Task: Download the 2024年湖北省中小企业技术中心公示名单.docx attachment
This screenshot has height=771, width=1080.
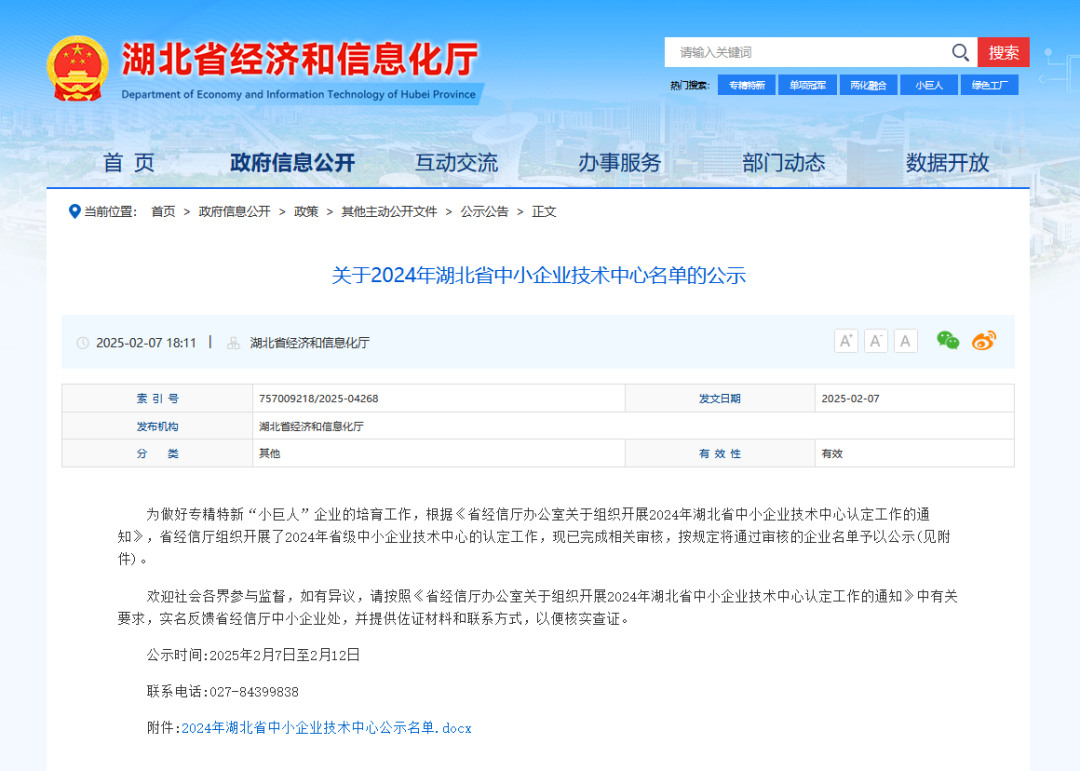Action: pyautogui.click(x=326, y=728)
